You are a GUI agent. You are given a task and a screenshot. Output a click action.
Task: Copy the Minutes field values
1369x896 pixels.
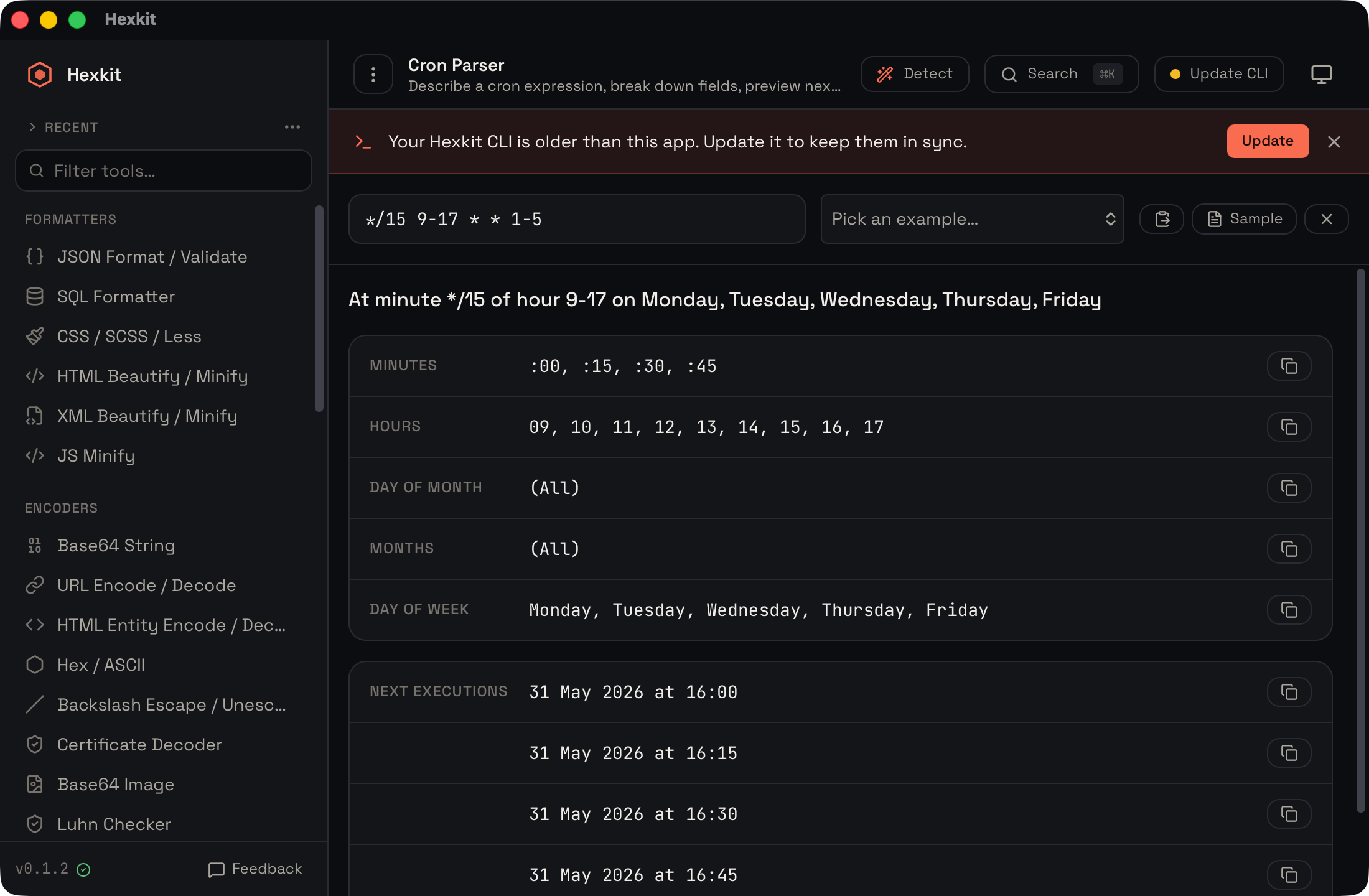1289,366
